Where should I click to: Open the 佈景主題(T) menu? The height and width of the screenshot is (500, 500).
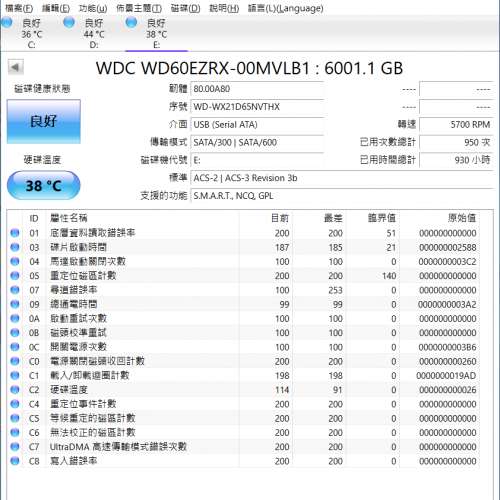[x=139, y=8]
